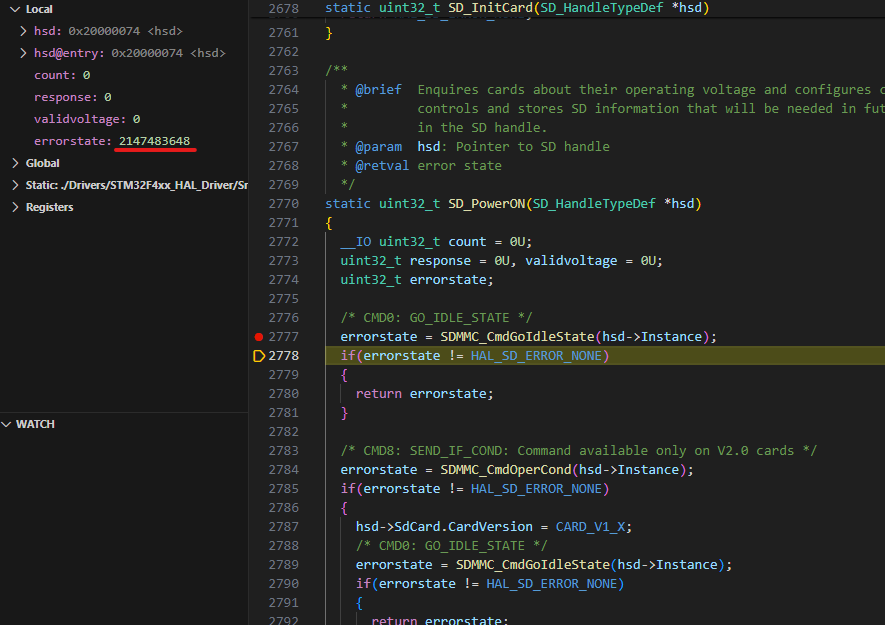
Task: Click the SD_PowerON function name
Action: point(487,204)
